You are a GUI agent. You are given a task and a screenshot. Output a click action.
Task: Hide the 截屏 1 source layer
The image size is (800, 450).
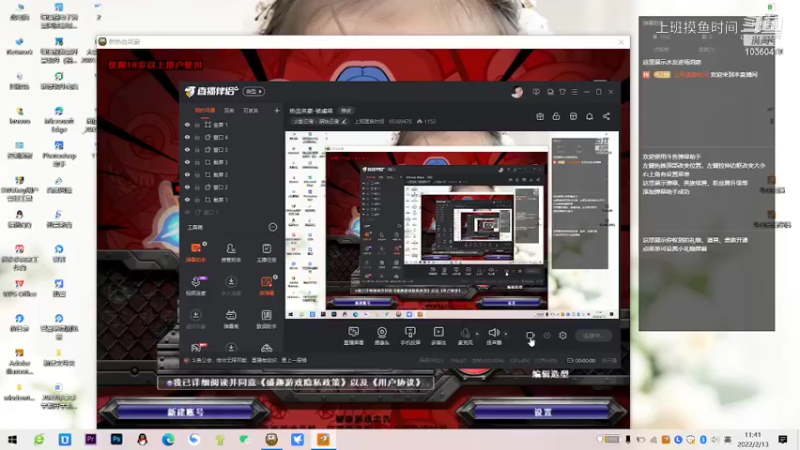tap(187, 199)
